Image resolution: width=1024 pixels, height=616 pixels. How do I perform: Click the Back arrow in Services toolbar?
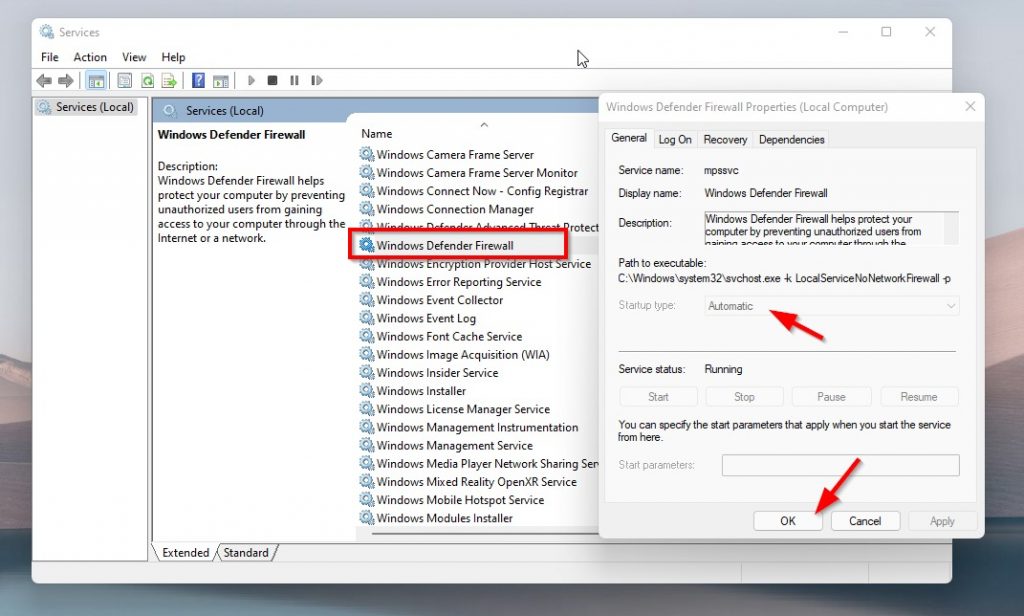(44, 80)
